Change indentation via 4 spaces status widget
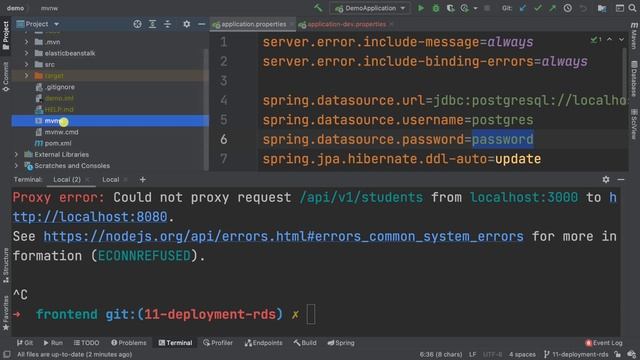 point(522,354)
